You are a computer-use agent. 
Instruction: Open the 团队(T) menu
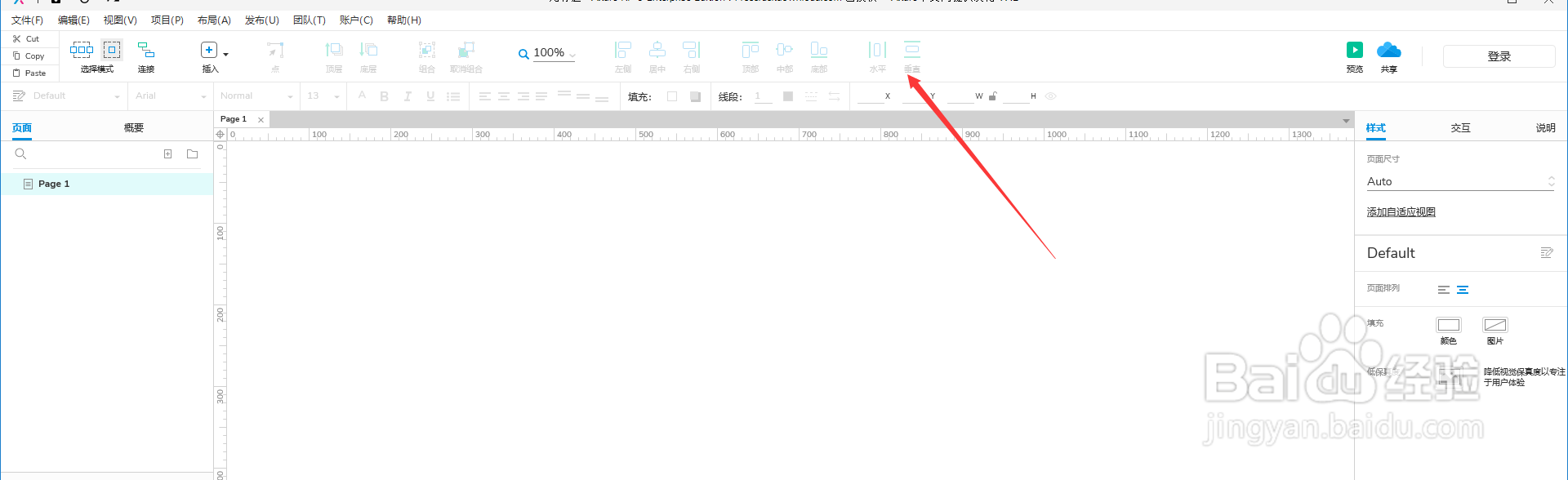(x=310, y=20)
